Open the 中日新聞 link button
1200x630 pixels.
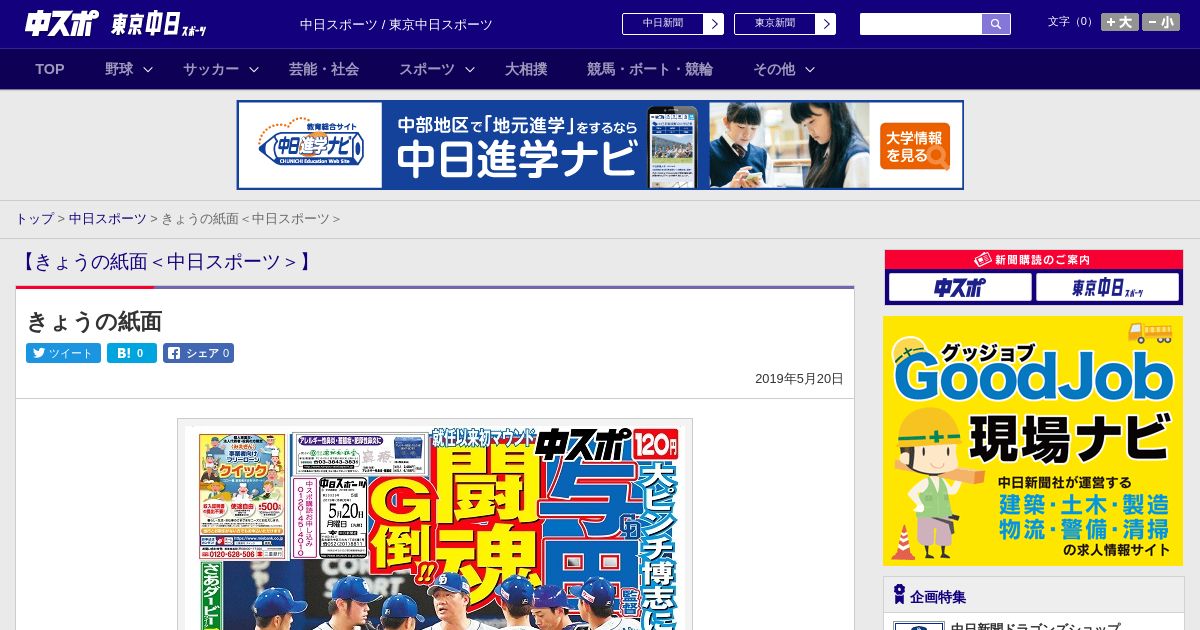click(x=663, y=24)
